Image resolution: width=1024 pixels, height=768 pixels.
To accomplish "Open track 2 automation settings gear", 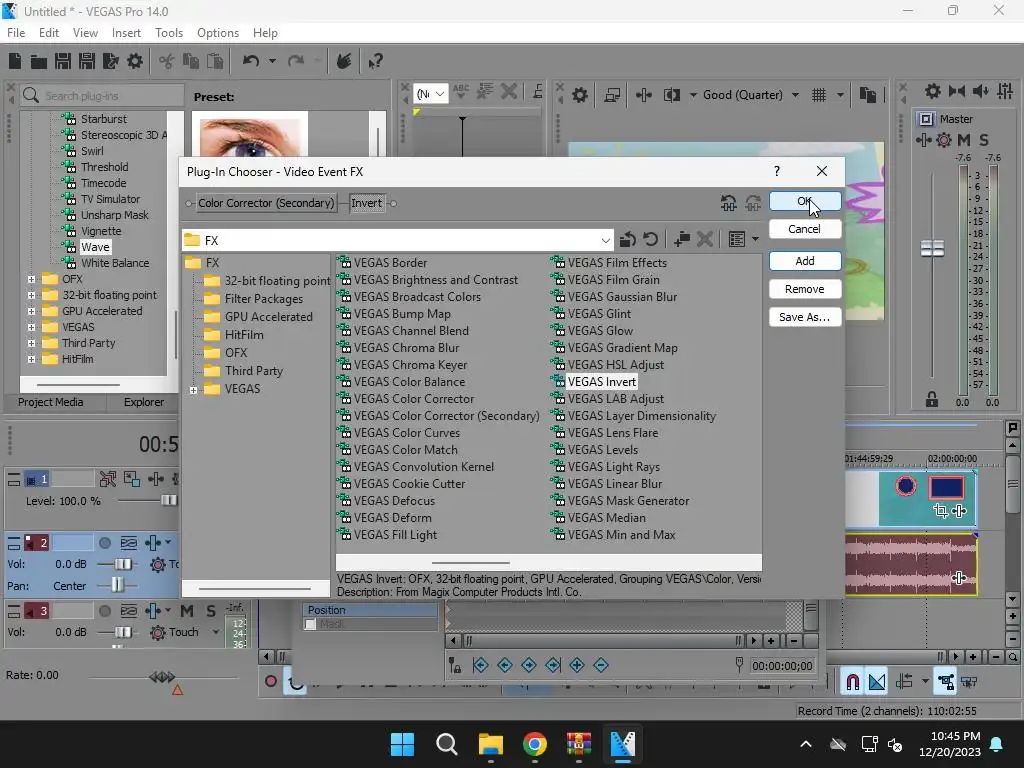I will click(x=157, y=564).
